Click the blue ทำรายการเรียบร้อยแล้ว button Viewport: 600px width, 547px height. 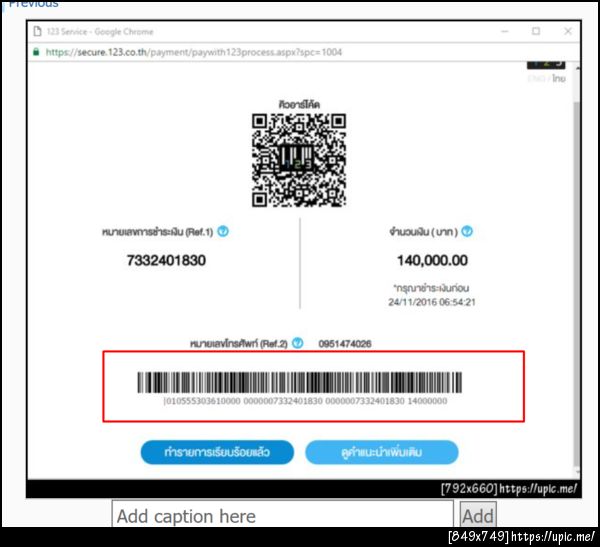tap(217, 452)
